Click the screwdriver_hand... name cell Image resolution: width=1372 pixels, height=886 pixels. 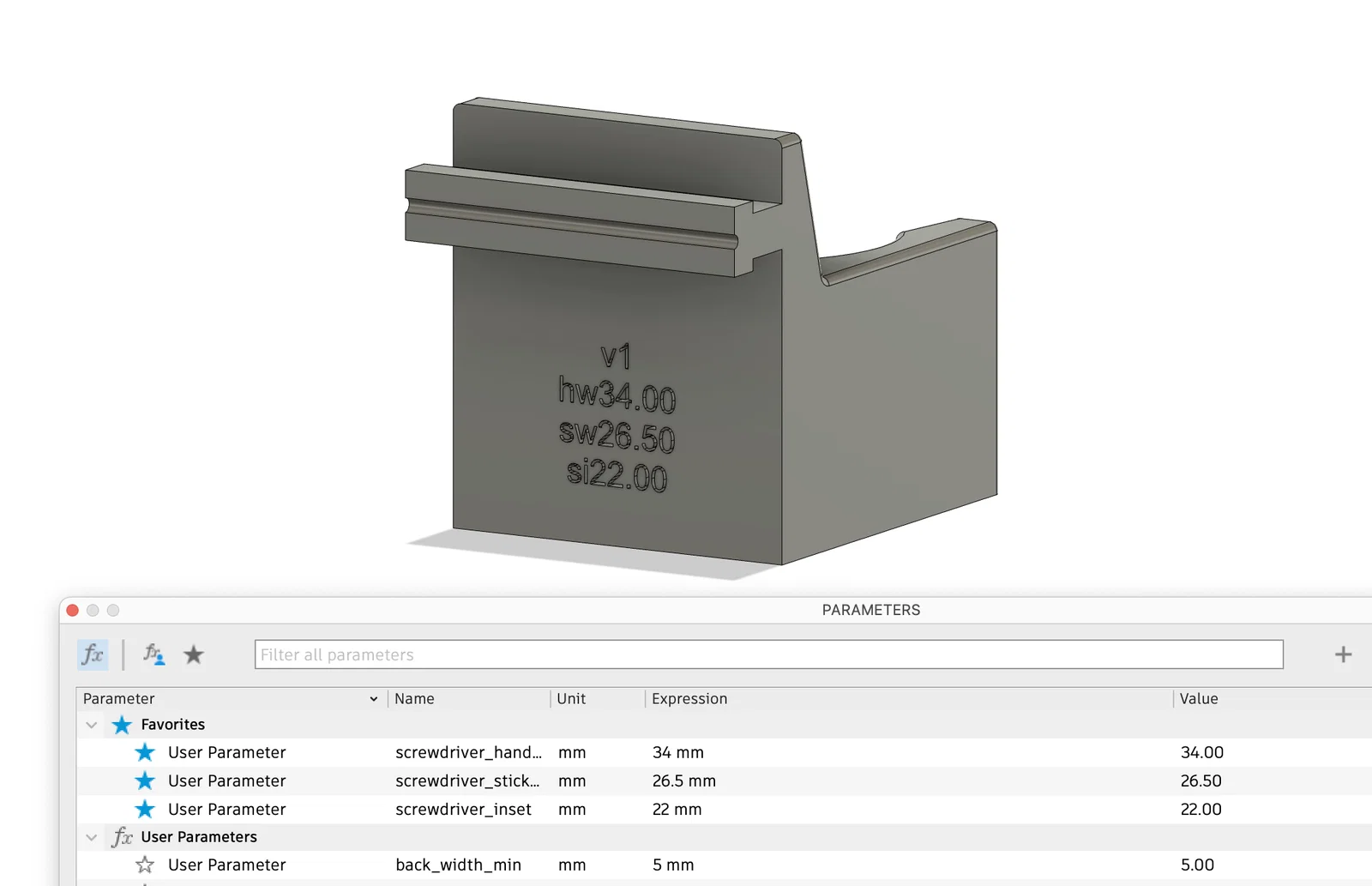(468, 752)
